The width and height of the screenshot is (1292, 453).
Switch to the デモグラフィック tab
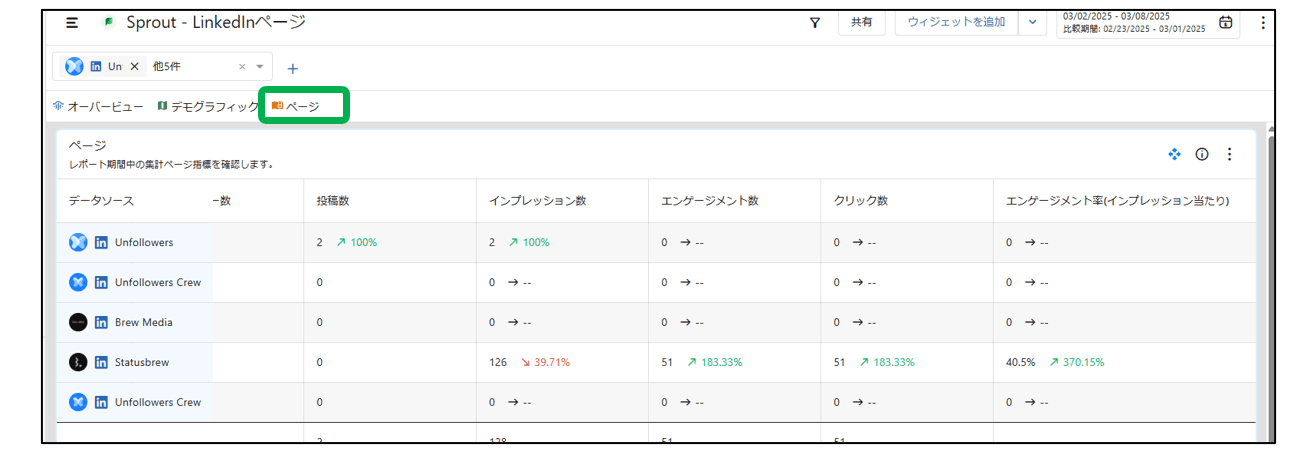tap(208, 106)
